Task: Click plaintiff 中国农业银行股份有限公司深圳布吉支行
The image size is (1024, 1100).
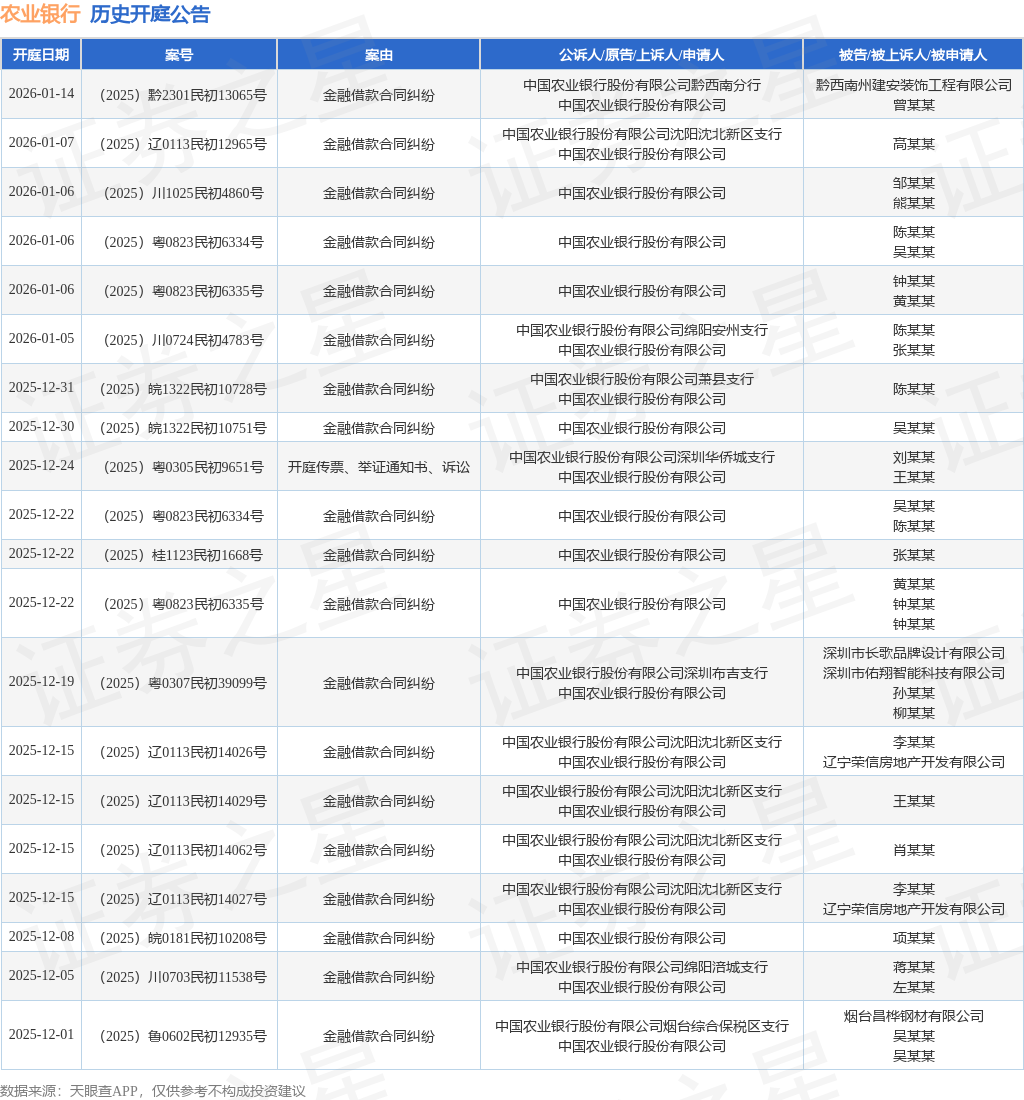Action: click(x=642, y=673)
